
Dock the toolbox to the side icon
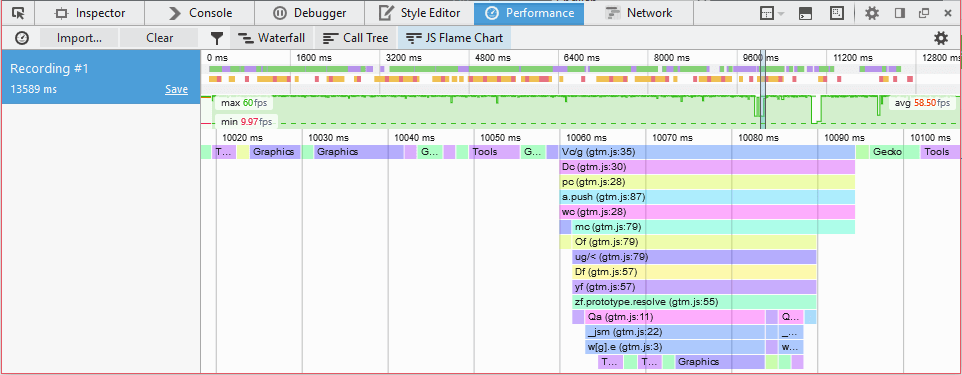900,13
